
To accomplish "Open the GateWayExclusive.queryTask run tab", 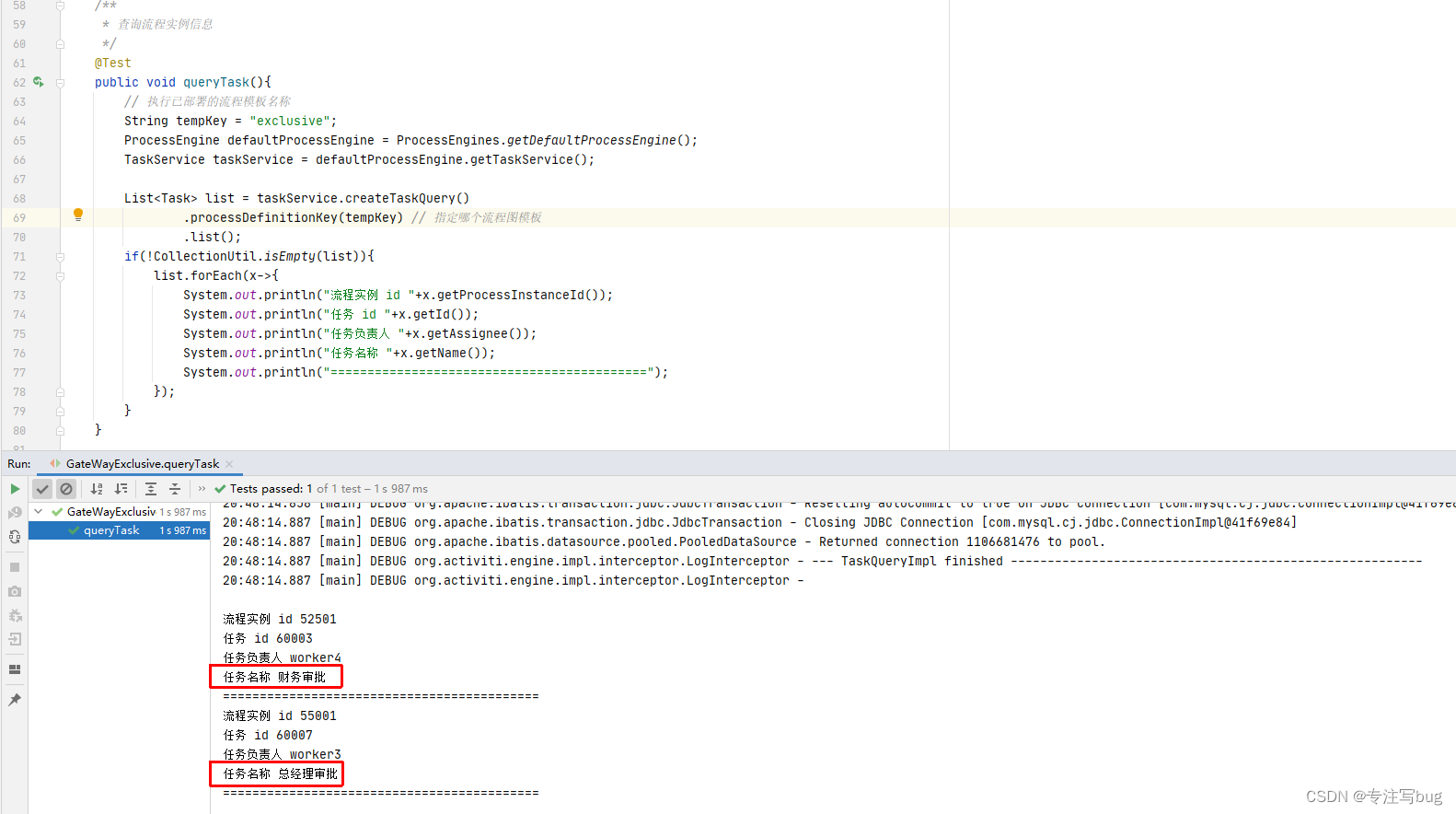I will pos(142,464).
